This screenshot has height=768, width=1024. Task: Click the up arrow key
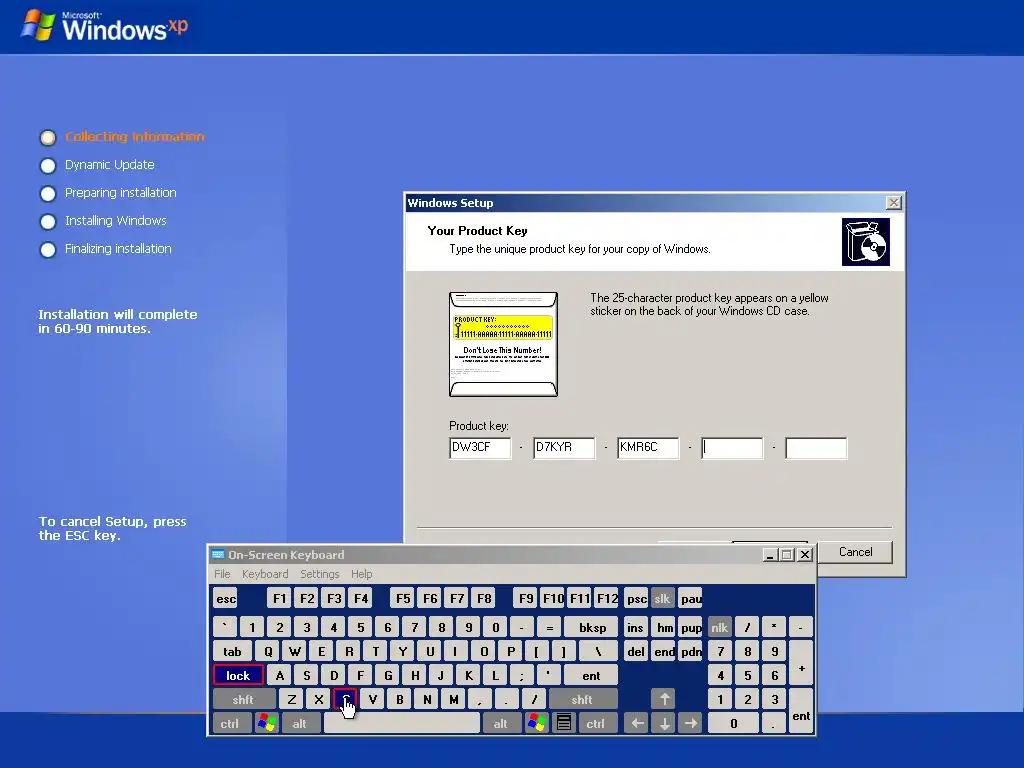point(664,699)
